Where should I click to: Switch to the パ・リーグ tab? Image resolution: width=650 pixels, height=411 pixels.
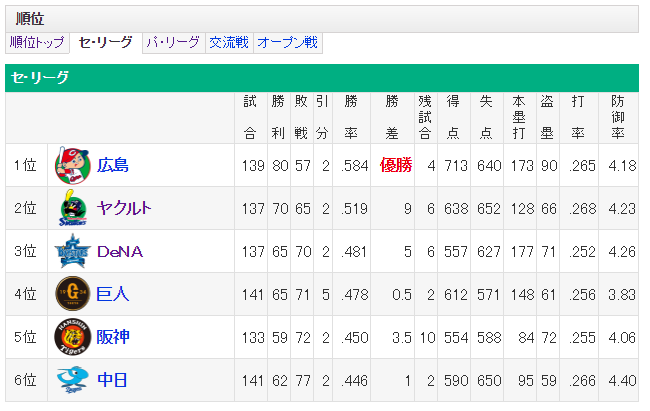[x=173, y=43]
